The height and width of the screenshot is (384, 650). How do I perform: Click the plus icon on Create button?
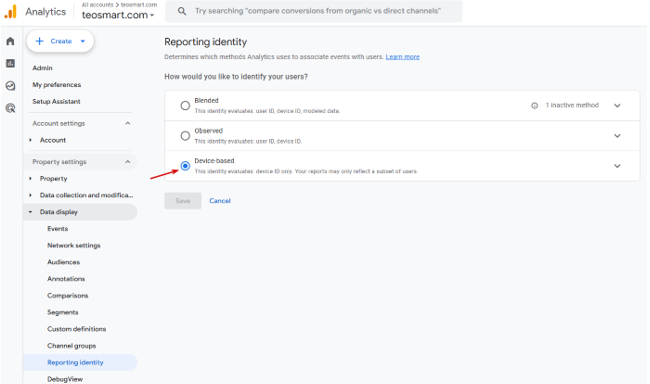[x=40, y=41]
